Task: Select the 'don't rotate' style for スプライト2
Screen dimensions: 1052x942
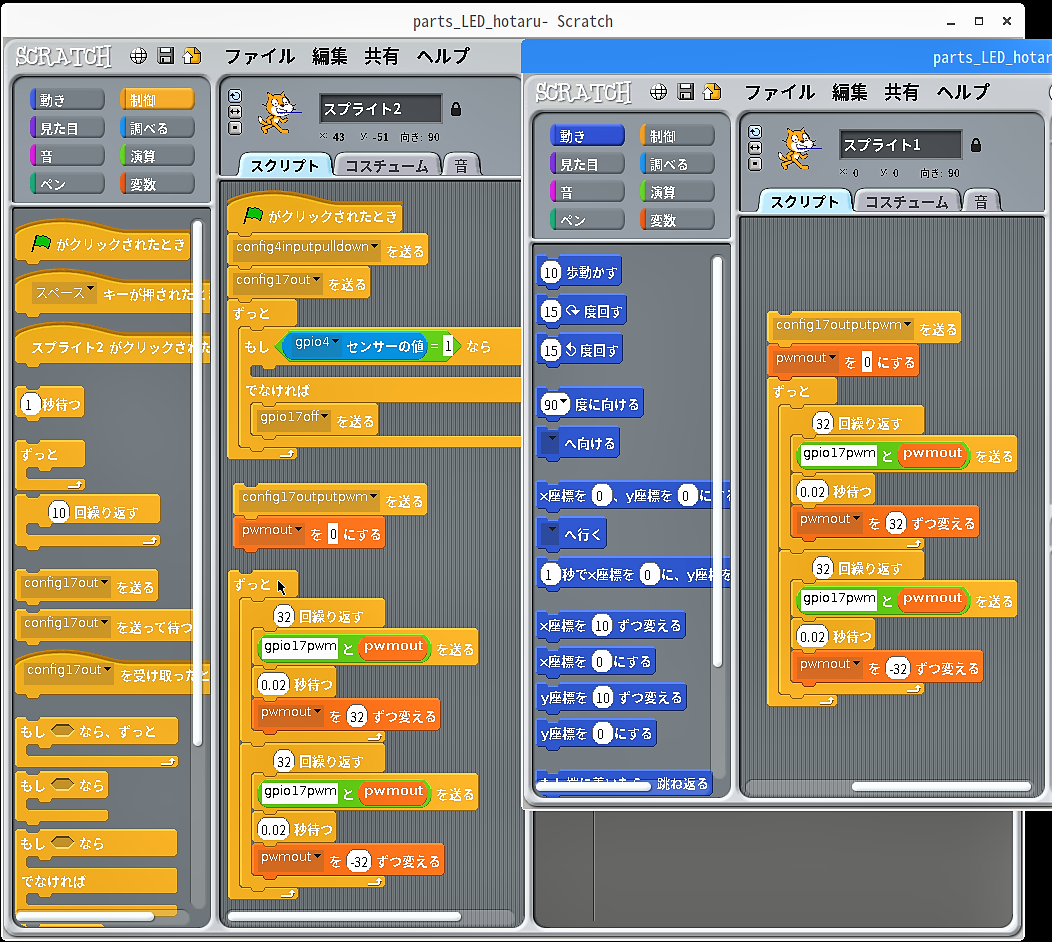Action: 235,127
